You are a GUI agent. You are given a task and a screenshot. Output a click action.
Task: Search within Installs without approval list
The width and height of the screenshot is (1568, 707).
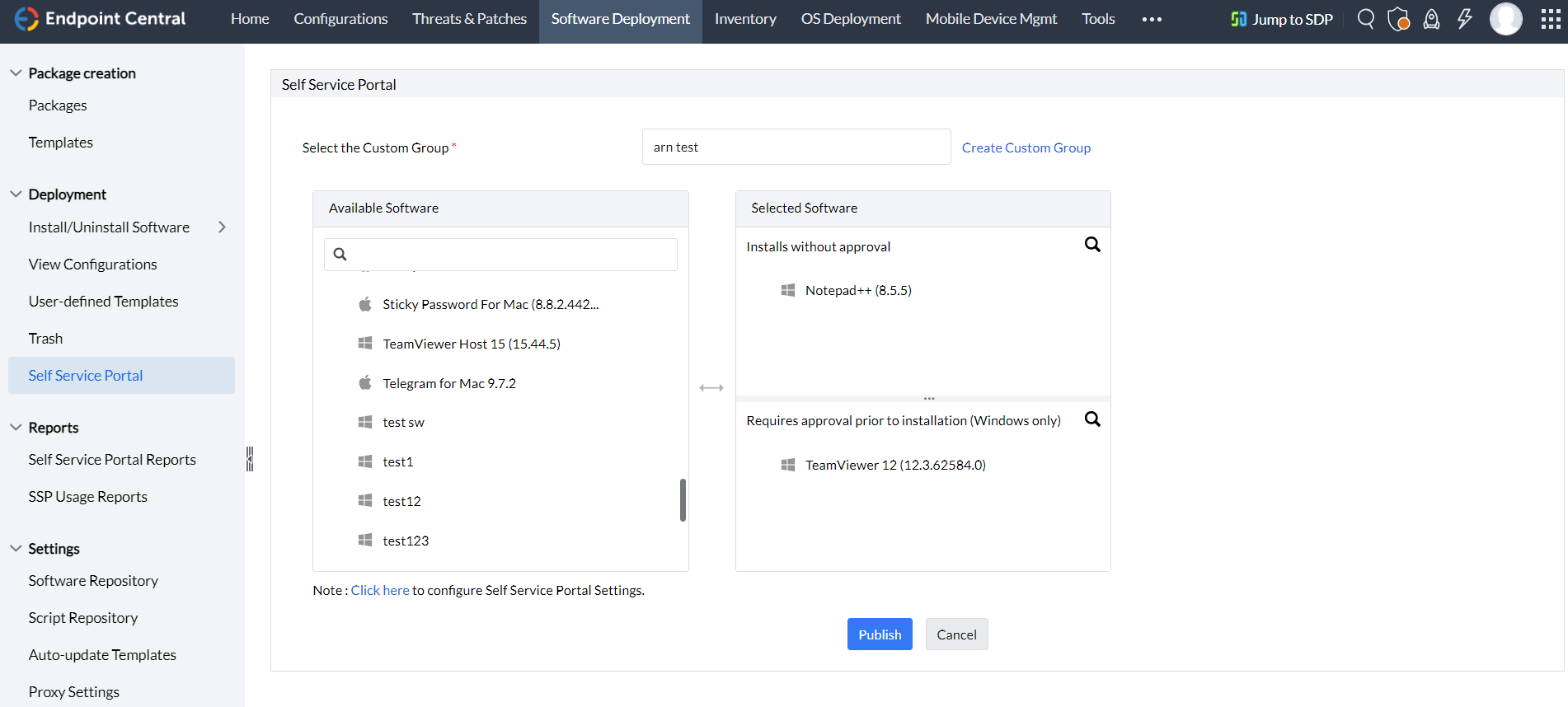[x=1092, y=245]
